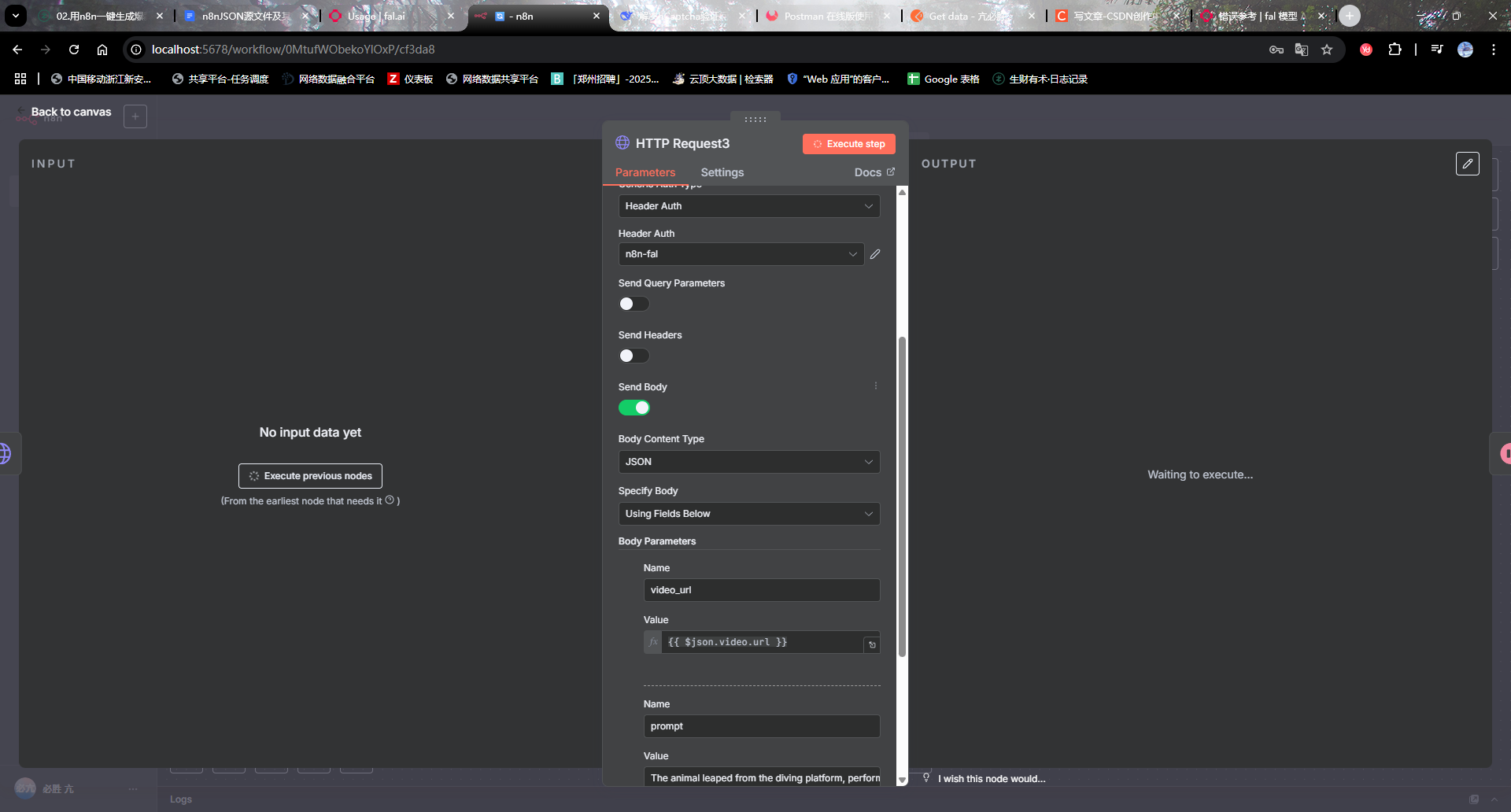1511x812 pixels.
Task: Toggle Send Query Parameters switch
Action: pyautogui.click(x=634, y=304)
